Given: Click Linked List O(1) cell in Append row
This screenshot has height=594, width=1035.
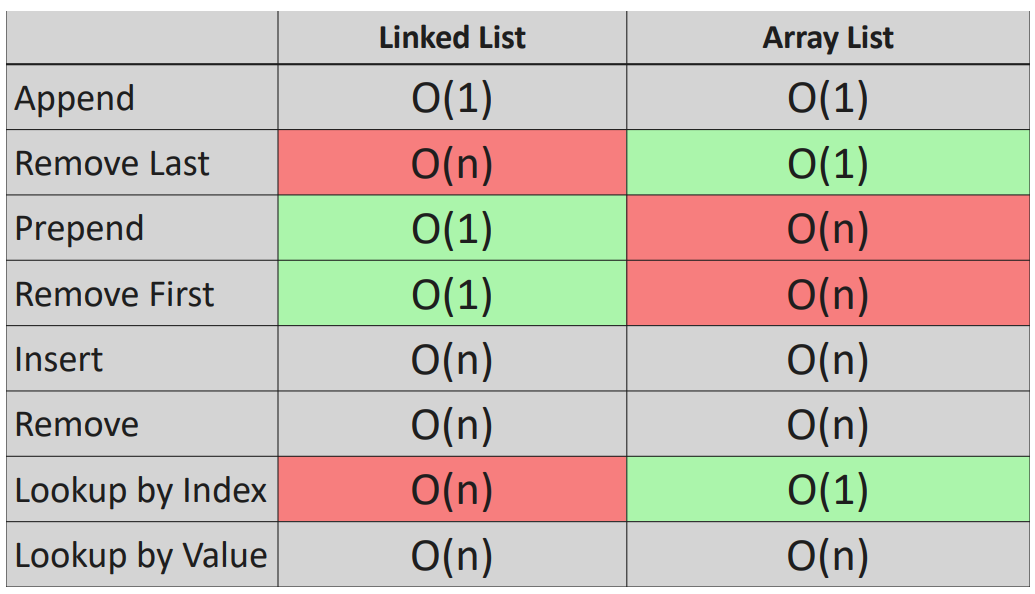Looking at the screenshot, I should coord(452,99).
